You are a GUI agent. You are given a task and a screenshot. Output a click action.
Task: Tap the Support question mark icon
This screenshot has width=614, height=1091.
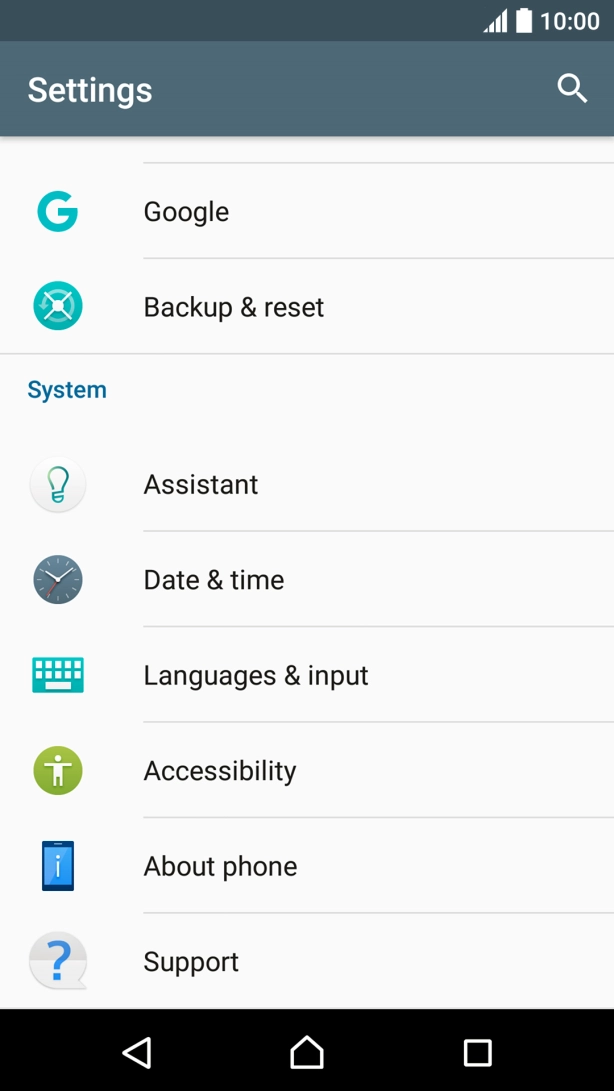(x=58, y=962)
